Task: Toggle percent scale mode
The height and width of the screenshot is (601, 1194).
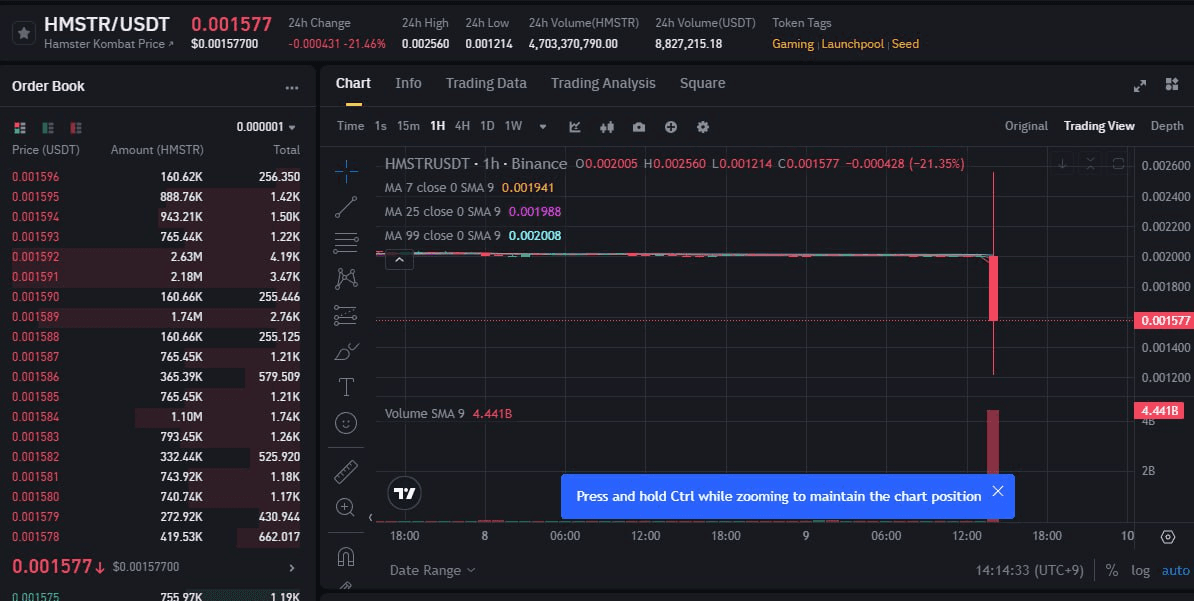Action: (x=1112, y=571)
